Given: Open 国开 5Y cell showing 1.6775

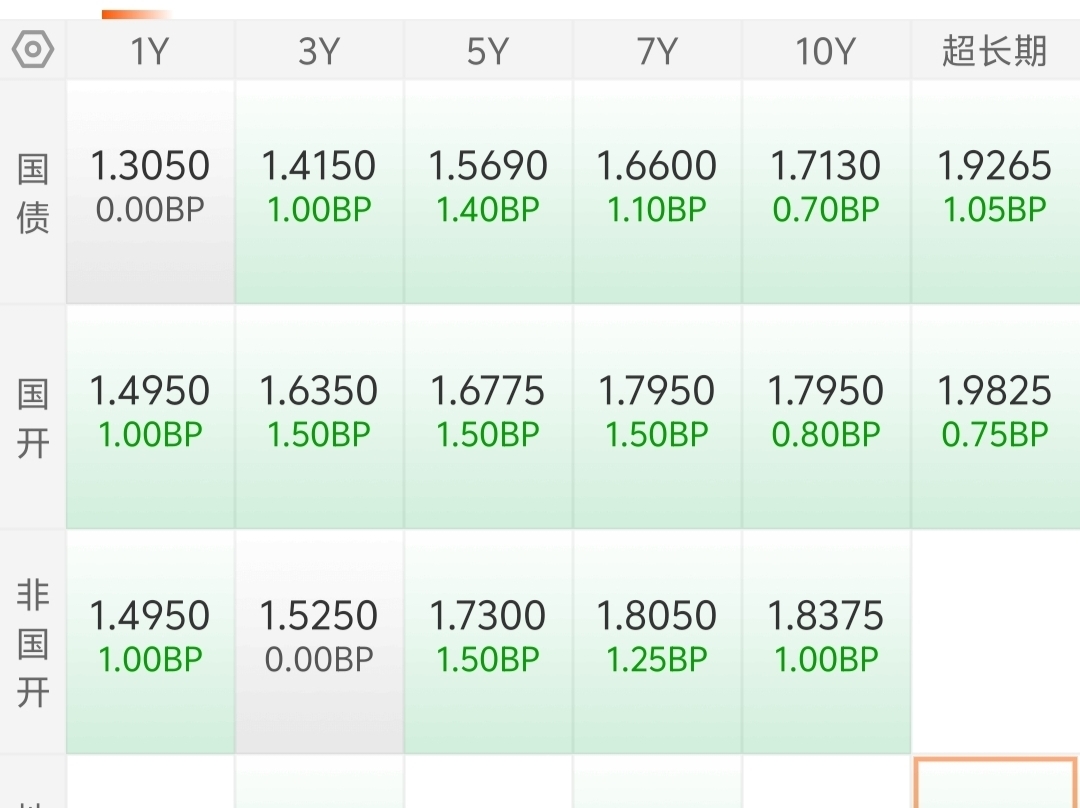Looking at the screenshot, I should coord(488,417).
